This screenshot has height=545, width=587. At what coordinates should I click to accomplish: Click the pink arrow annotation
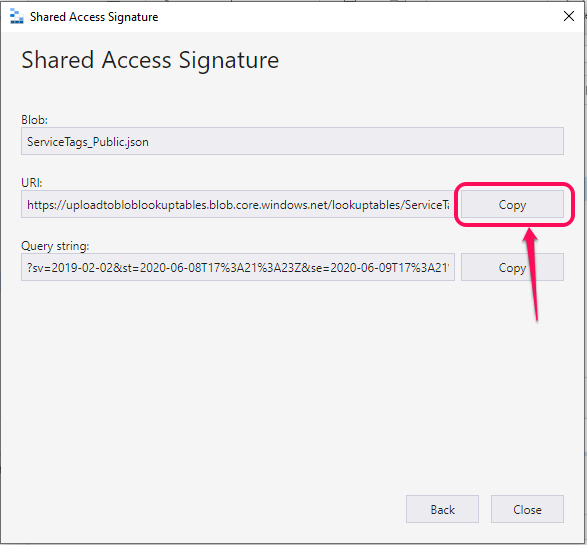coord(532,275)
